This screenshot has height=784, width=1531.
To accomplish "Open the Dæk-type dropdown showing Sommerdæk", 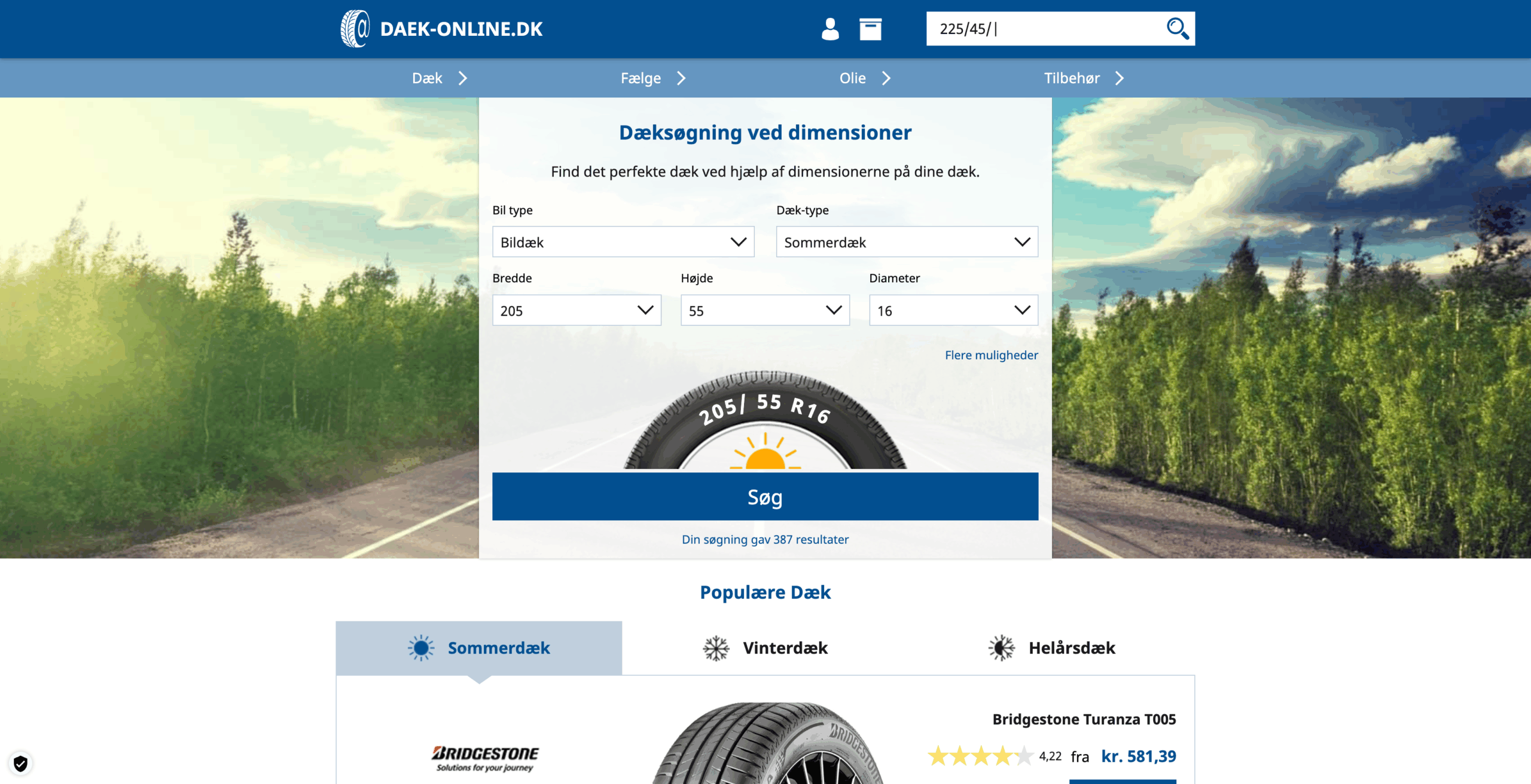I will tap(907, 242).
